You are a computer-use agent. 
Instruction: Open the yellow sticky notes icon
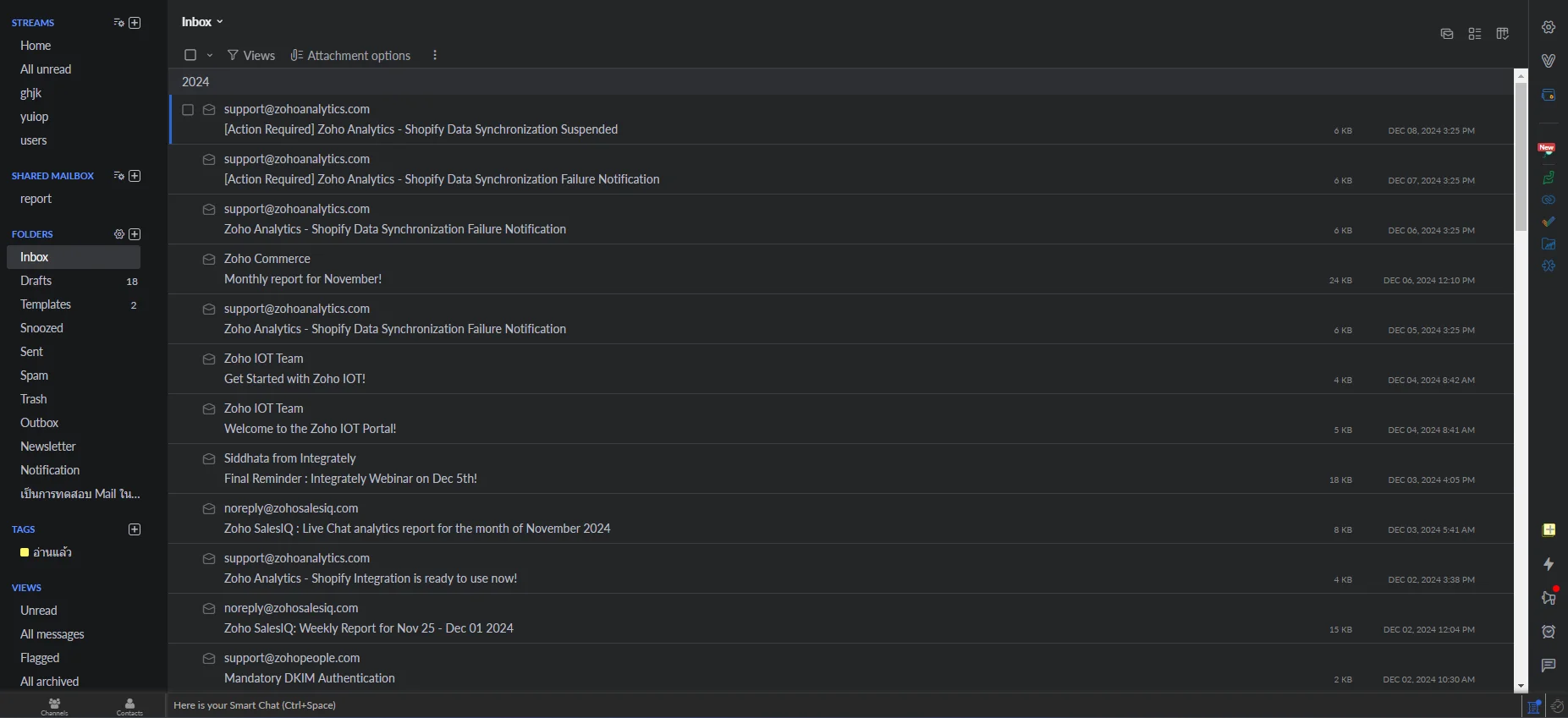[1549, 530]
